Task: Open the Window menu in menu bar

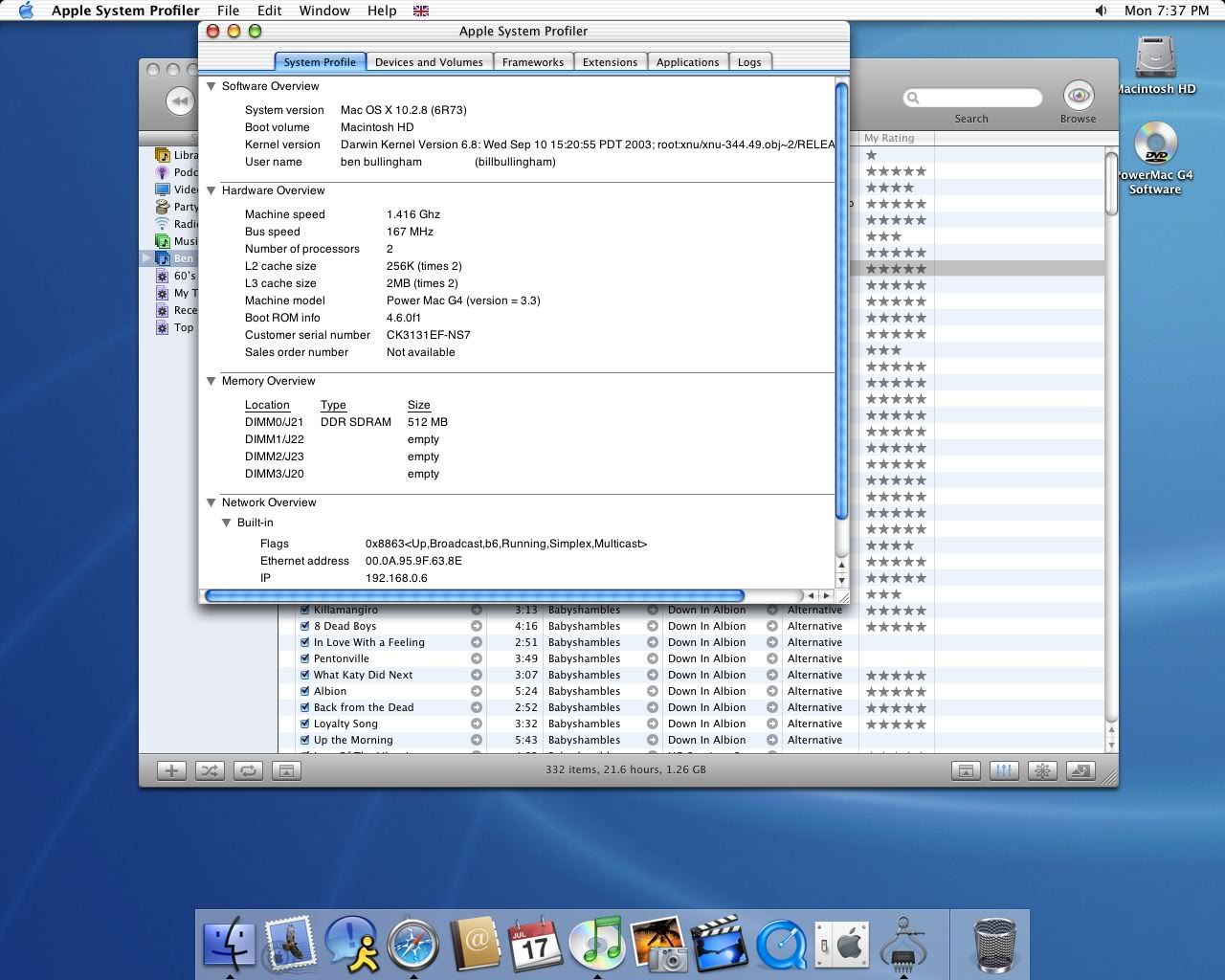Action: tap(324, 11)
